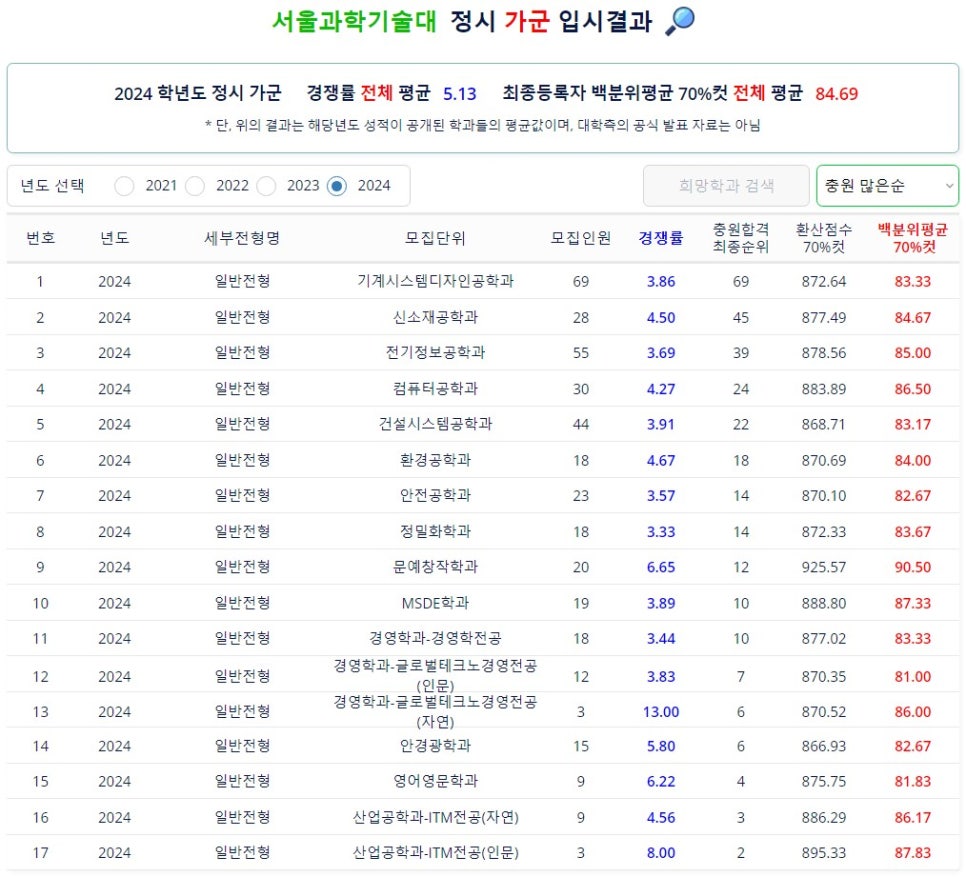
Task: Click the magnifying glass icon in the title
Action: click(x=681, y=21)
